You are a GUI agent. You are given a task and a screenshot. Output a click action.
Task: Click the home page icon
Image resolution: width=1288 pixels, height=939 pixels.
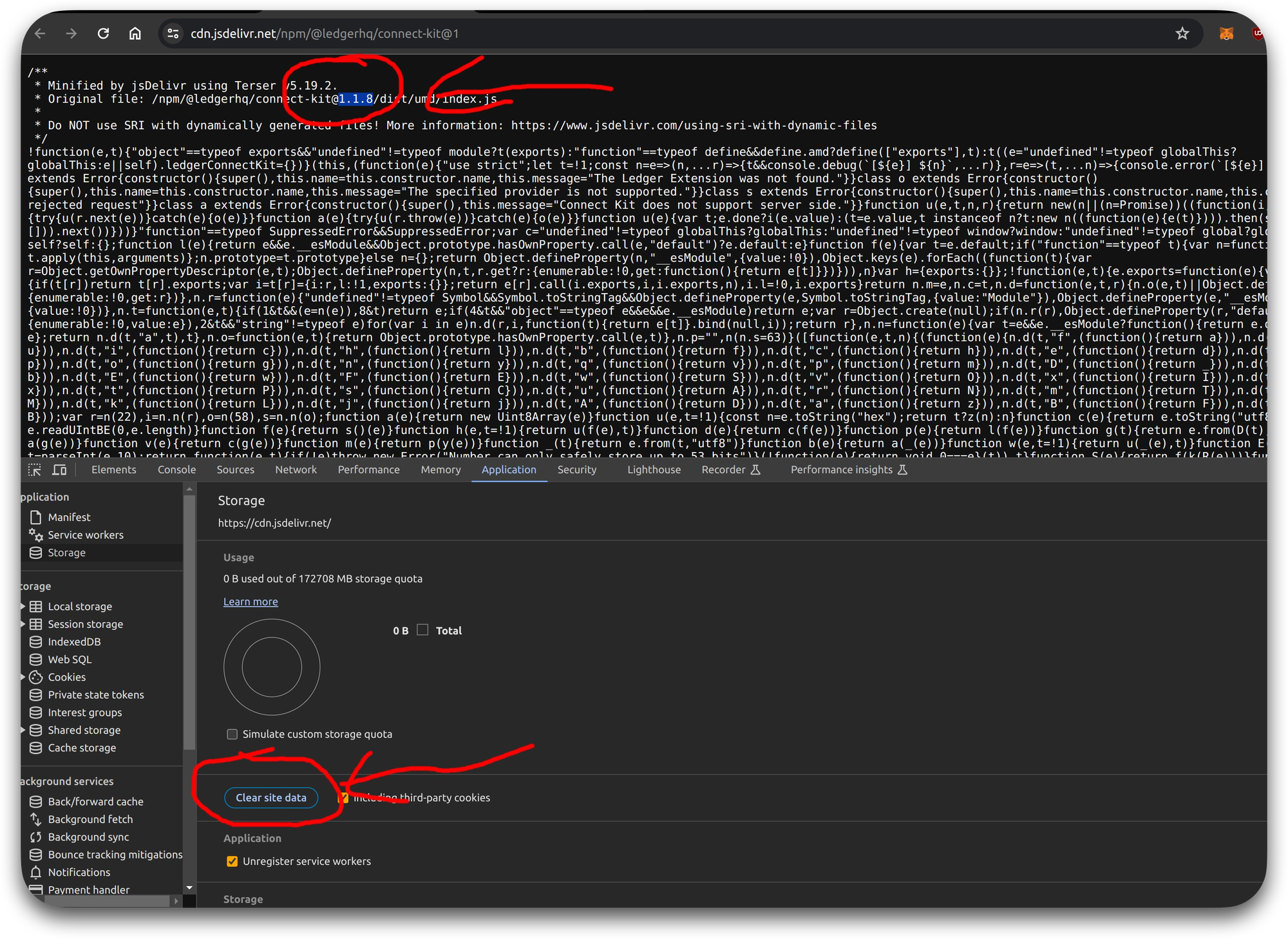coord(135,33)
